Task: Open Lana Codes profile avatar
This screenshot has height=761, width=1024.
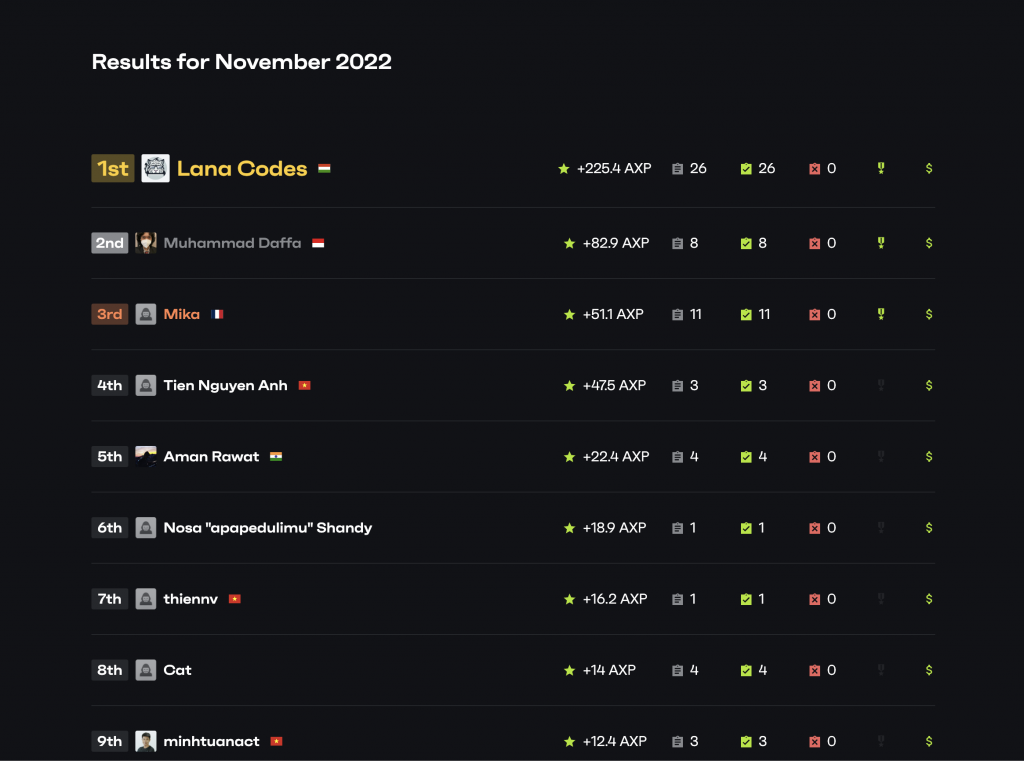Action: 155,168
